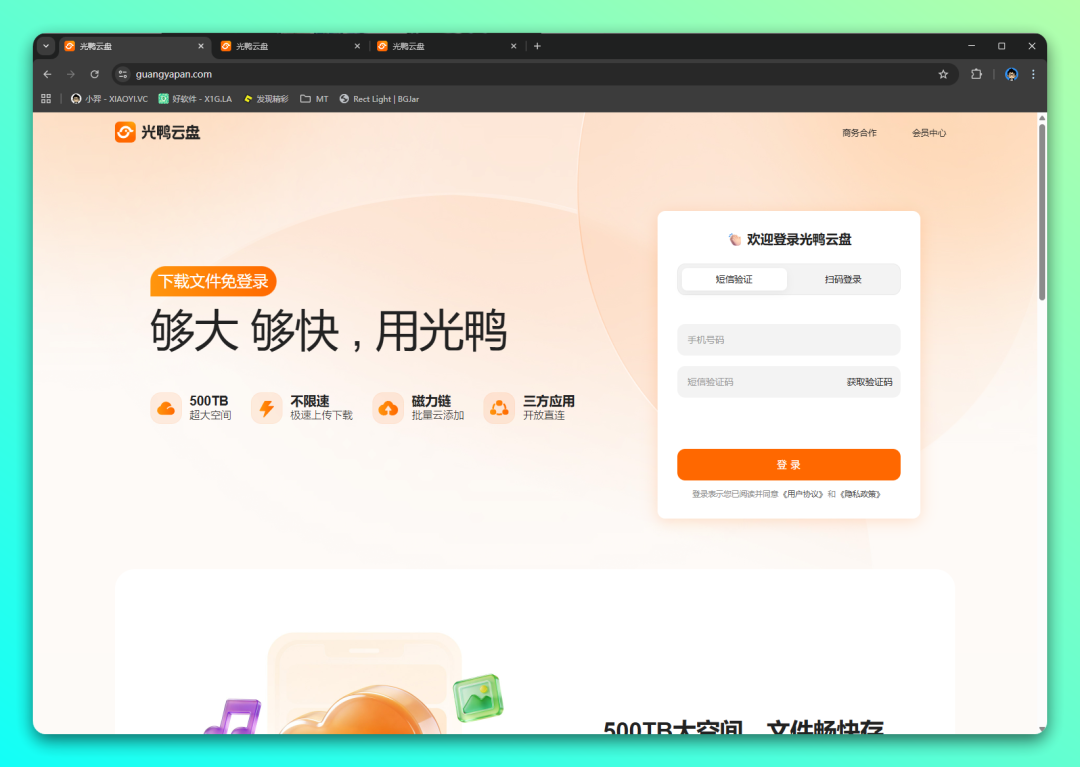
Task: Open the Chrome three-dot menu
Action: pyautogui.click(x=1033, y=74)
